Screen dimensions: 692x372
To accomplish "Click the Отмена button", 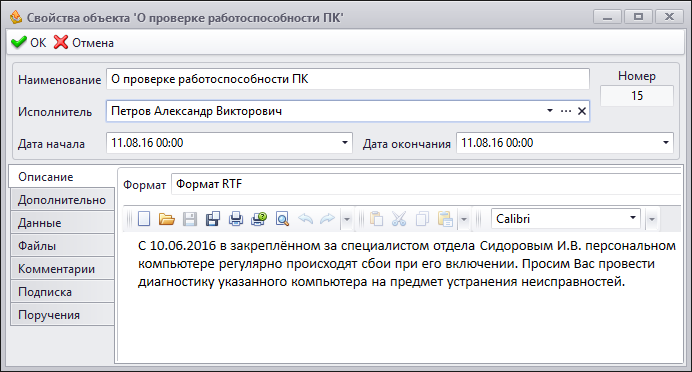I will 84,43.
